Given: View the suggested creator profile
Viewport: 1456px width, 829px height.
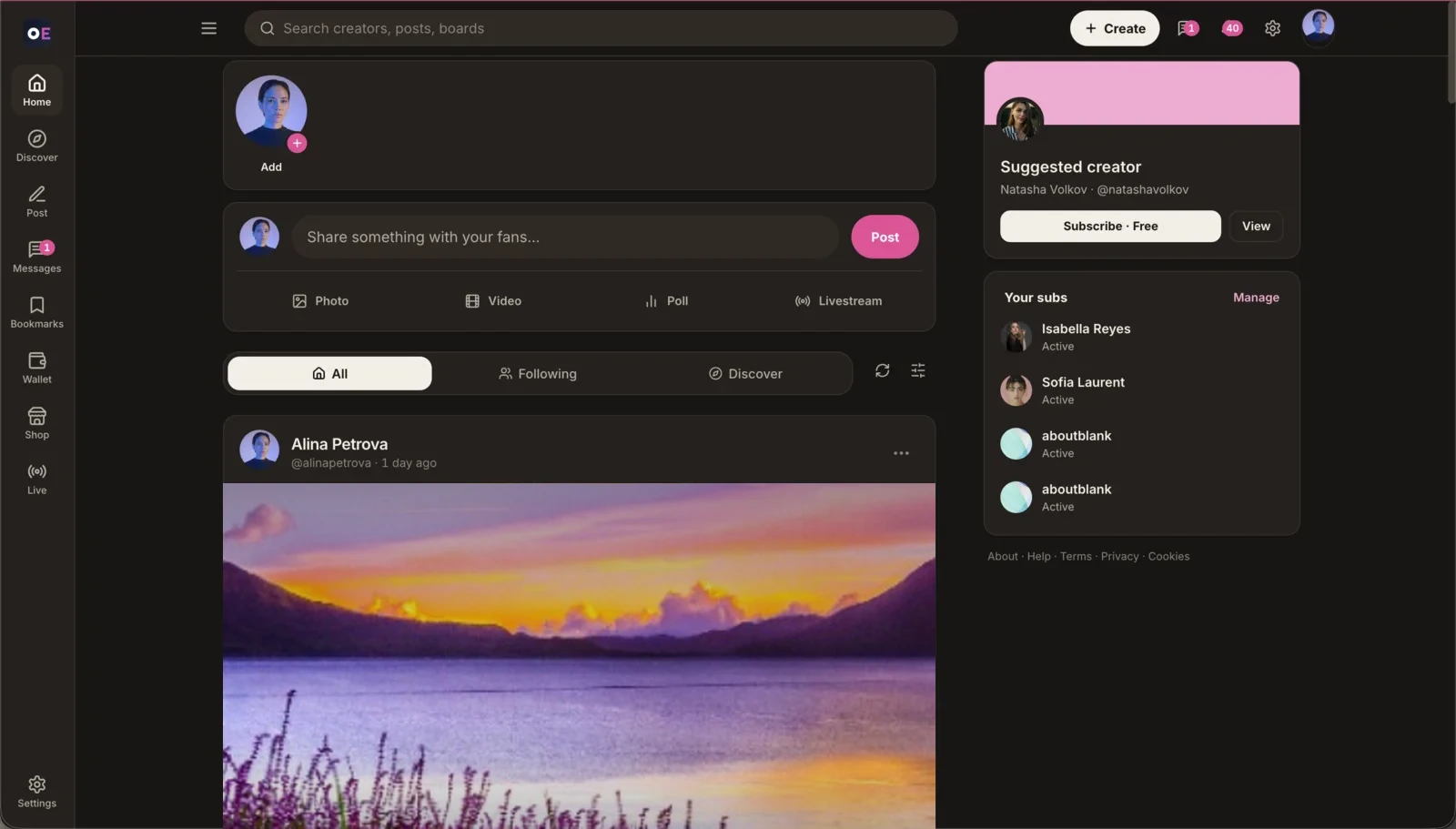Looking at the screenshot, I should tap(1256, 226).
